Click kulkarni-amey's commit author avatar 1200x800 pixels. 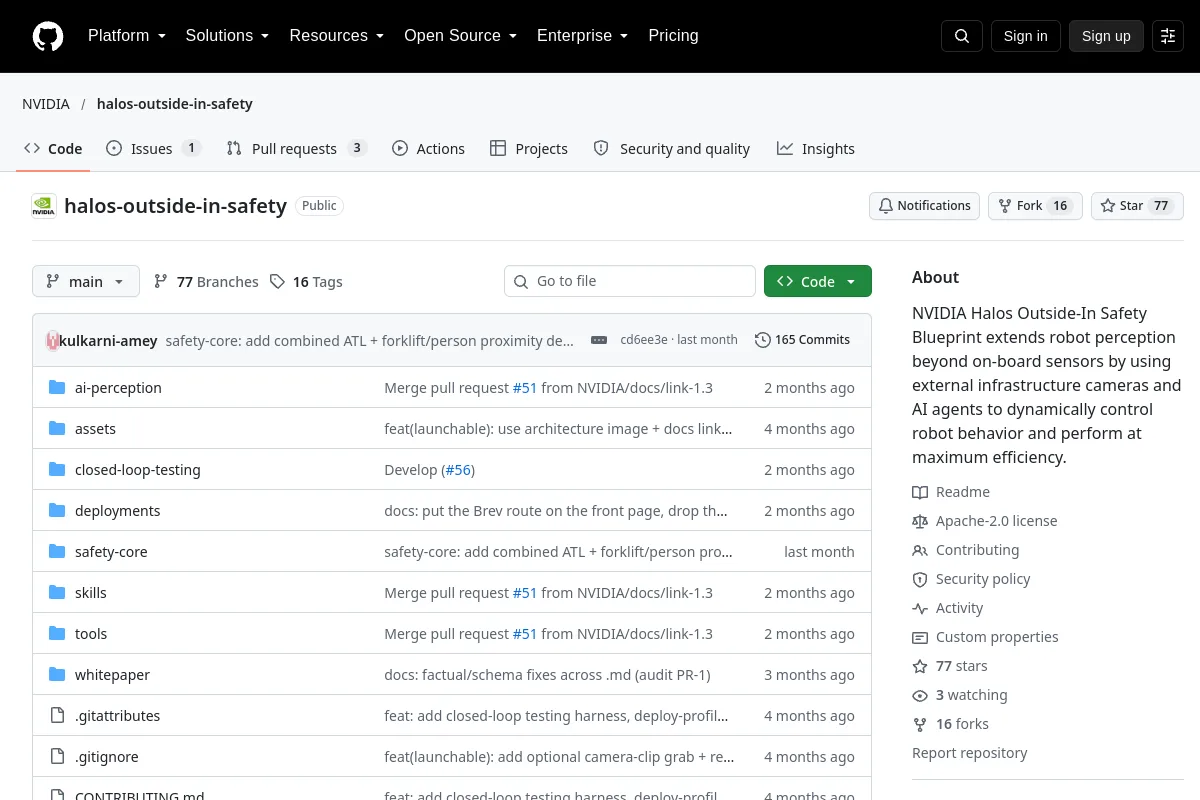point(53,340)
